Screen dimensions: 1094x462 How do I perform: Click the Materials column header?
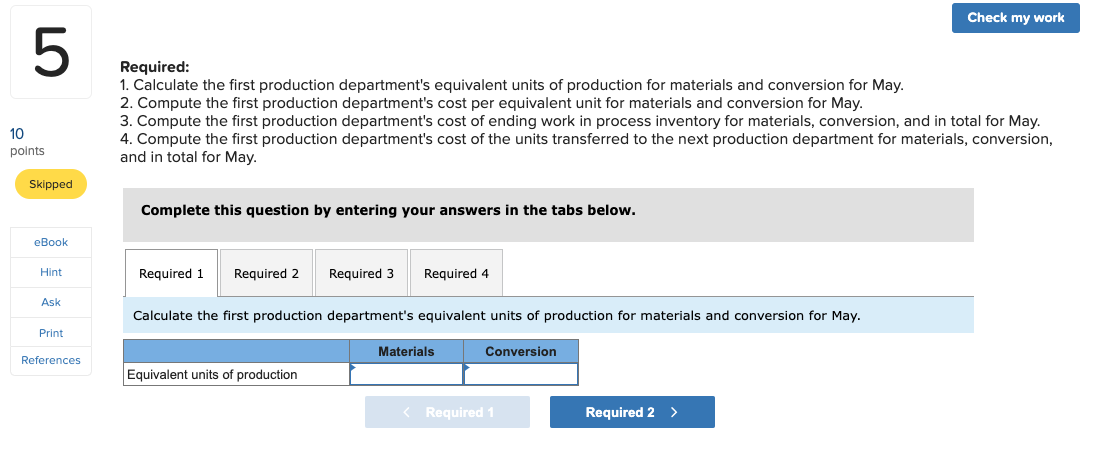(x=407, y=351)
